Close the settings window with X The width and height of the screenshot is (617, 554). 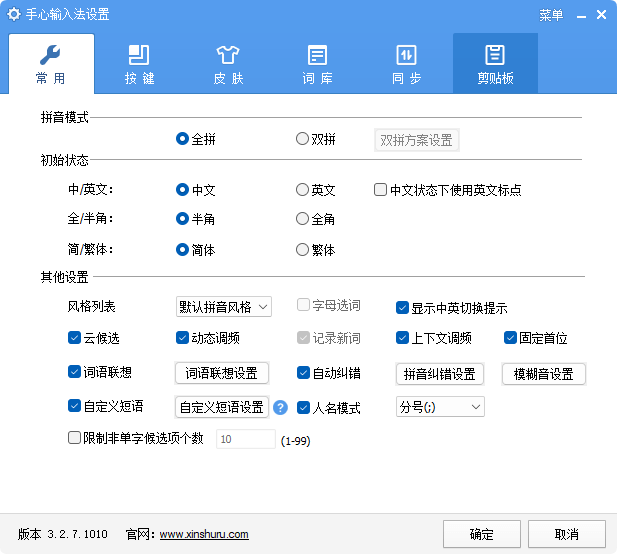601,15
